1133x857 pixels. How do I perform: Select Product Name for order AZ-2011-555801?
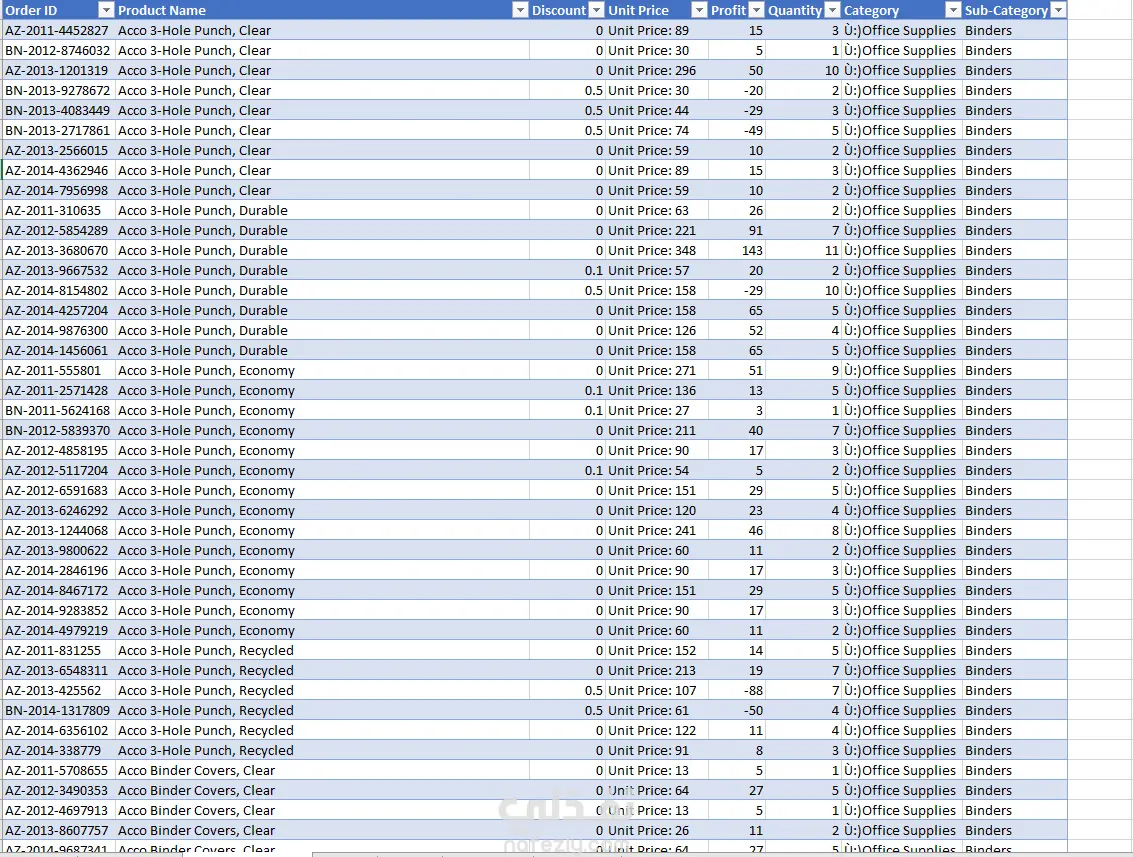[322, 370]
